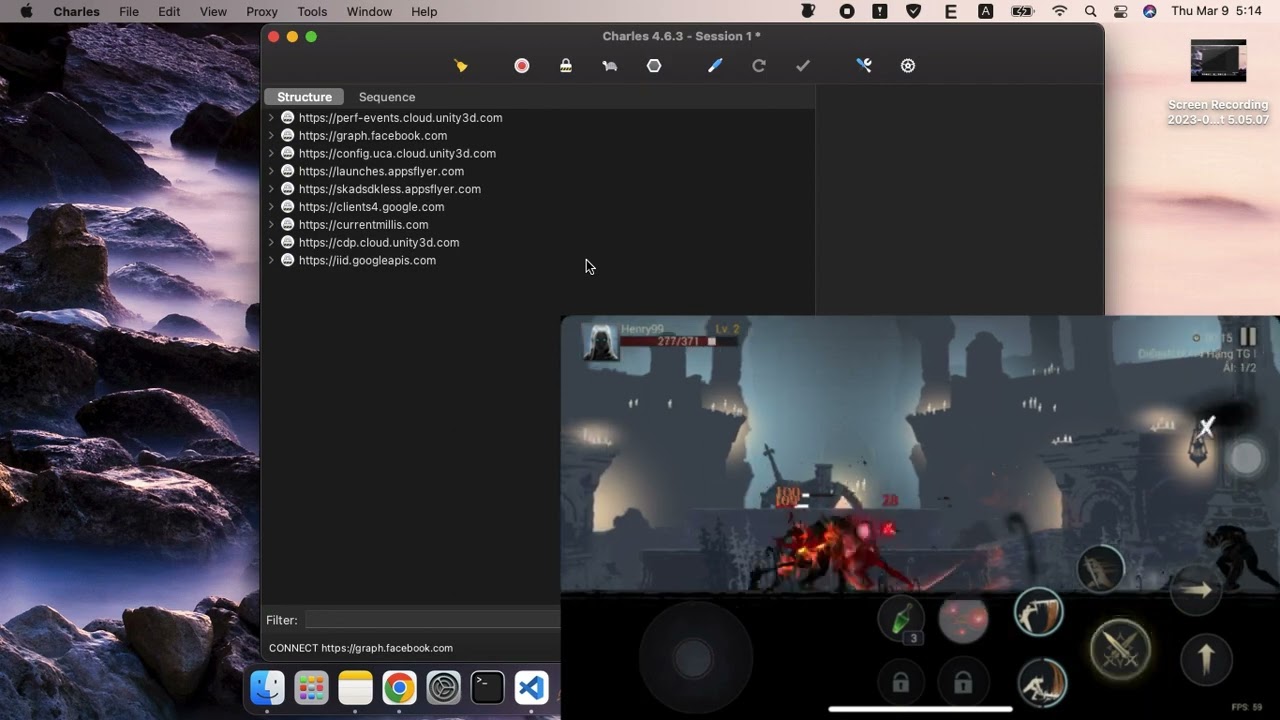
Task: Click the CONNECT status bar text
Action: tap(361, 648)
